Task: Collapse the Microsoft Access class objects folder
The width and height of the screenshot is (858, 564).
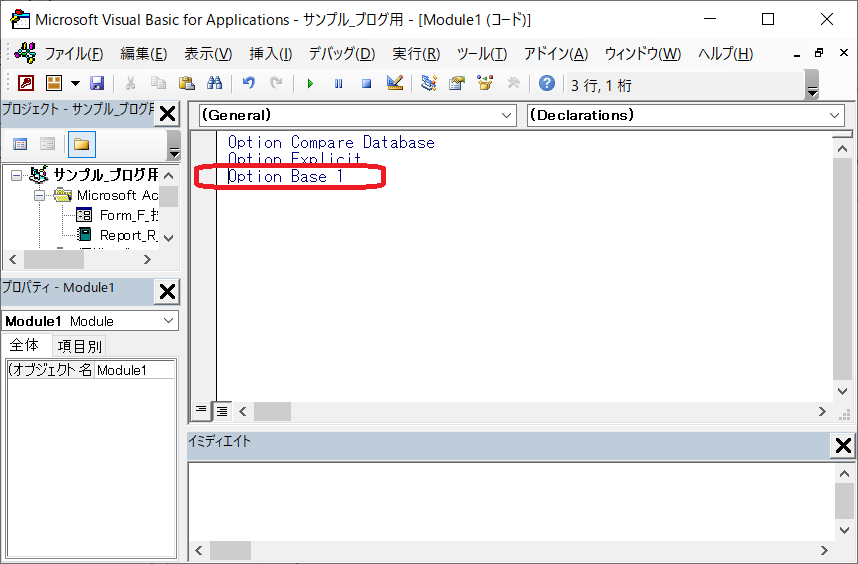Action: point(39,195)
